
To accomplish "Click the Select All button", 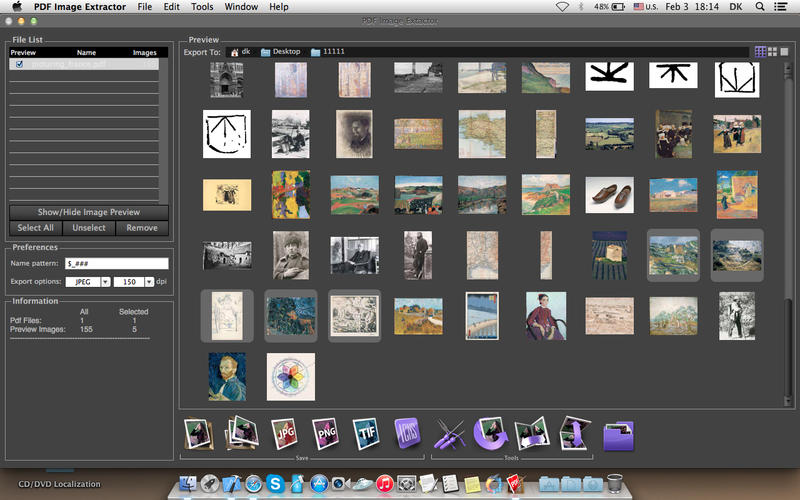I will point(36,228).
